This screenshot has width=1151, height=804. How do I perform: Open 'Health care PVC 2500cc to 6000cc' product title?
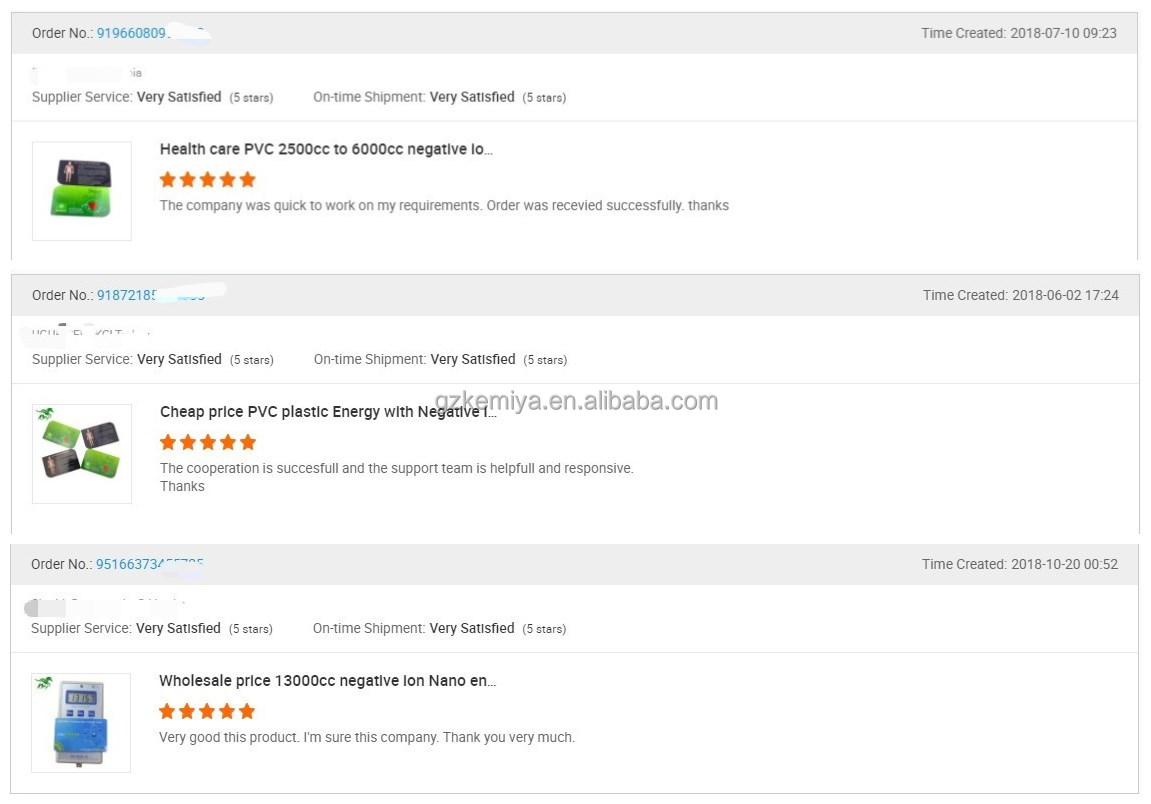326,149
